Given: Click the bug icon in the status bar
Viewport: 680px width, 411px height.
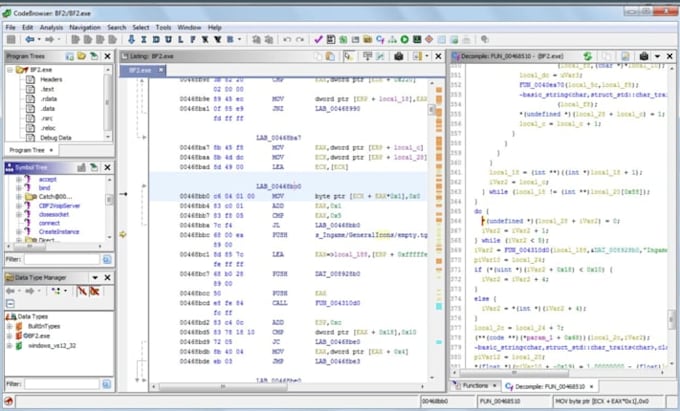Looking at the screenshot, I should [x=8, y=401].
